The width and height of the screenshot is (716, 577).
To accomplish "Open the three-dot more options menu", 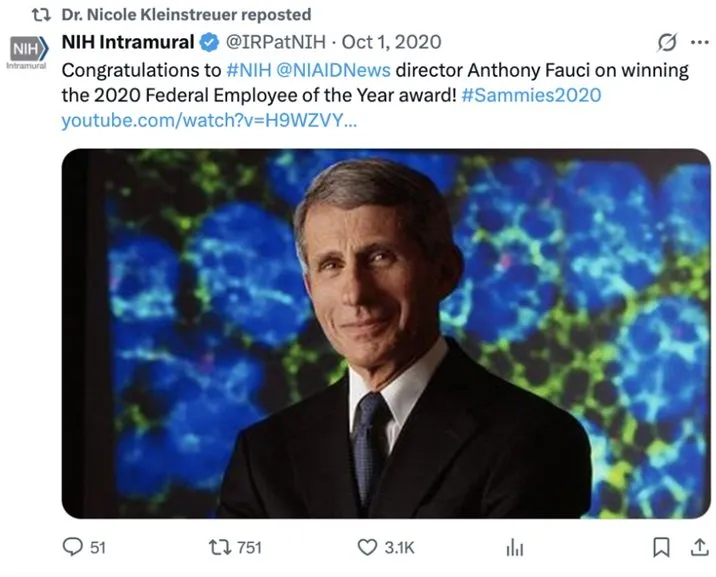I will tap(697, 43).
